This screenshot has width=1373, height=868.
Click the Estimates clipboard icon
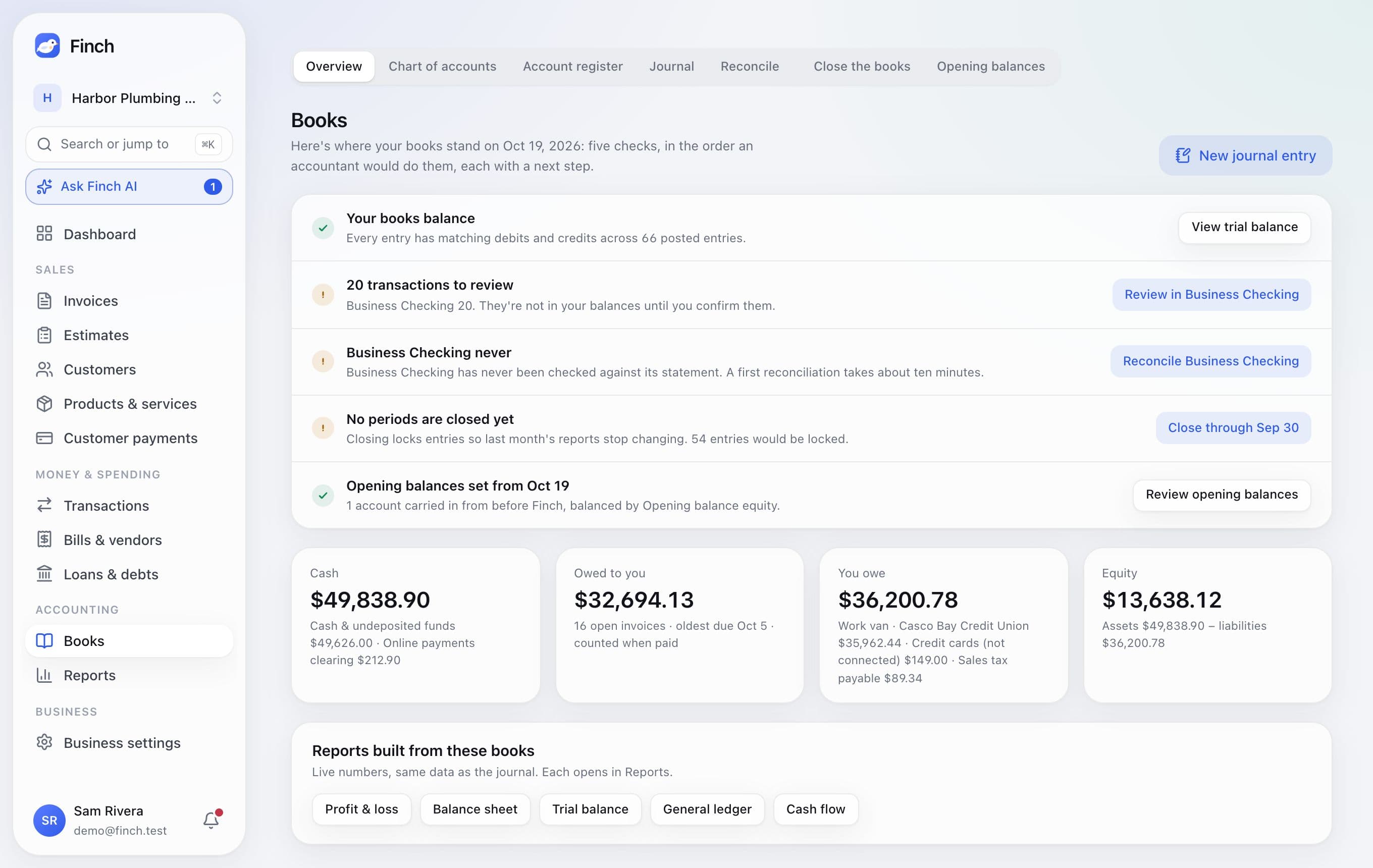(44, 335)
